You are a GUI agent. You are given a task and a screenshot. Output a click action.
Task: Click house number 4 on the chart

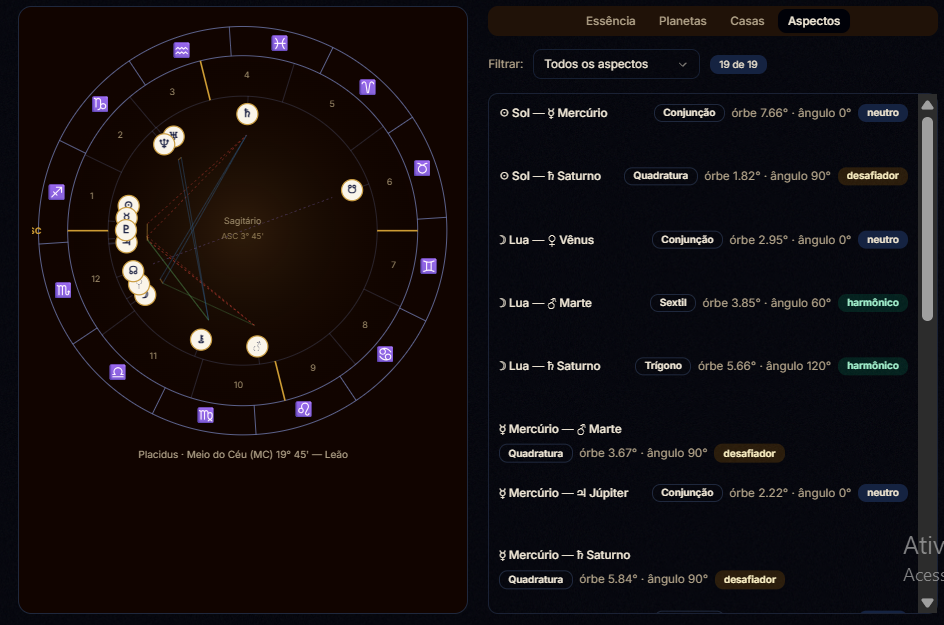click(247, 75)
